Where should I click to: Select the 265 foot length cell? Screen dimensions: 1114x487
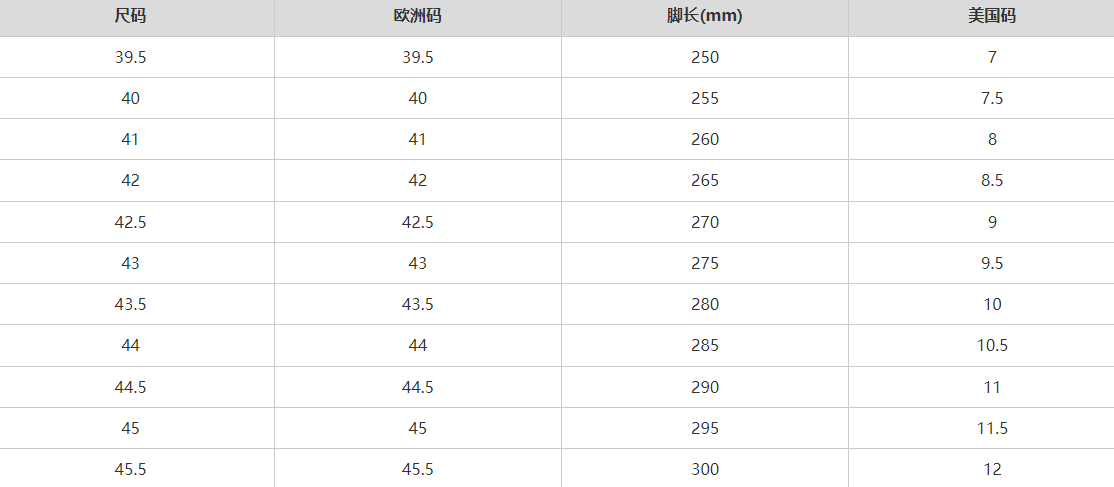704,180
